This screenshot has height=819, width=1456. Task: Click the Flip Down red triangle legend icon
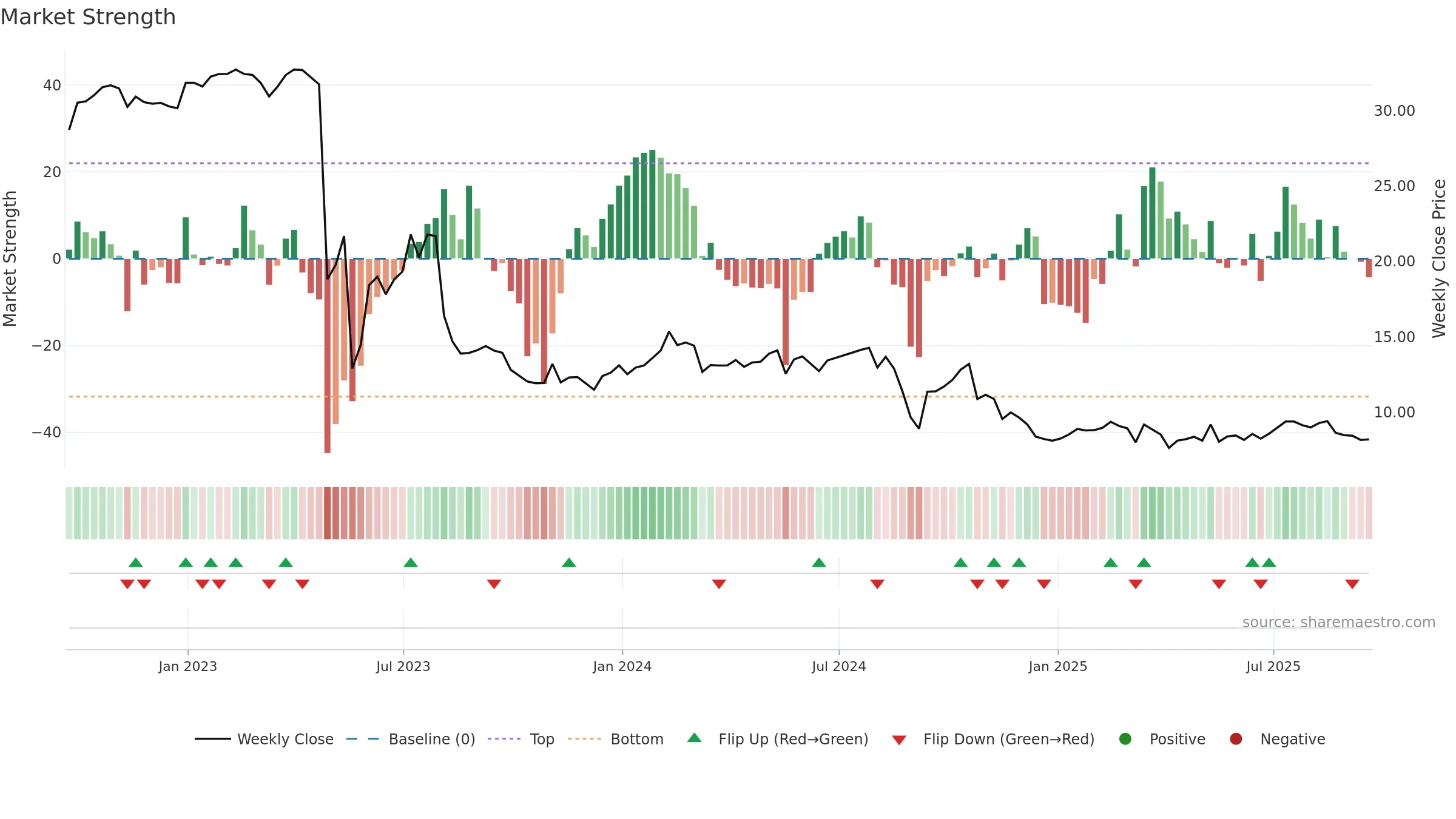[900, 740]
